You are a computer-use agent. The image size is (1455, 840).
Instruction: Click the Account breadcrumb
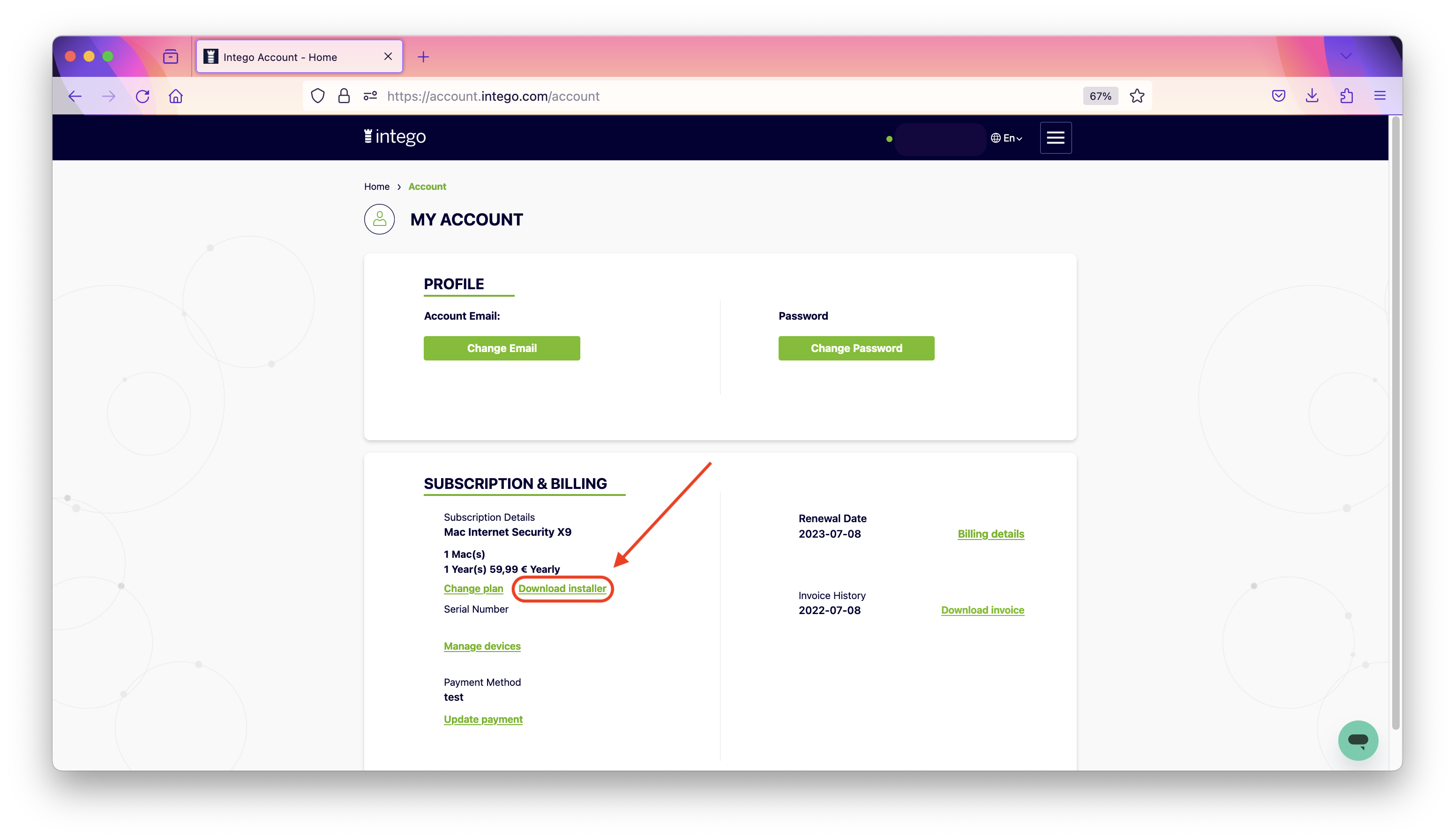tap(427, 187)
